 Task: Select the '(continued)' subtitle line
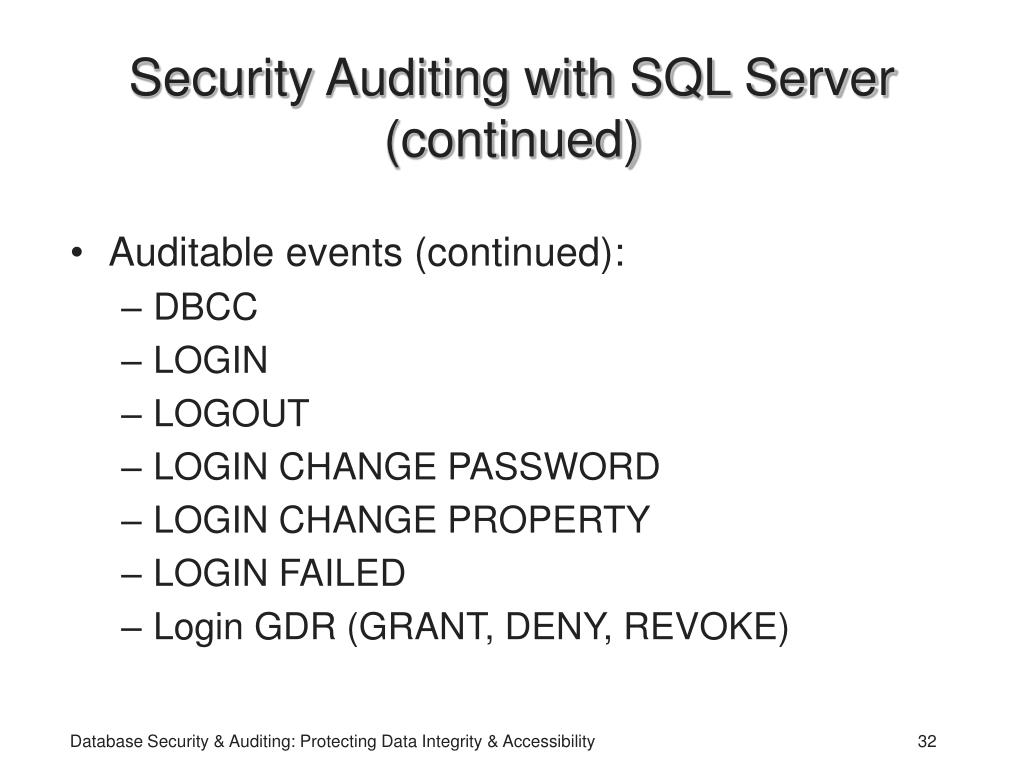[513, 140]
